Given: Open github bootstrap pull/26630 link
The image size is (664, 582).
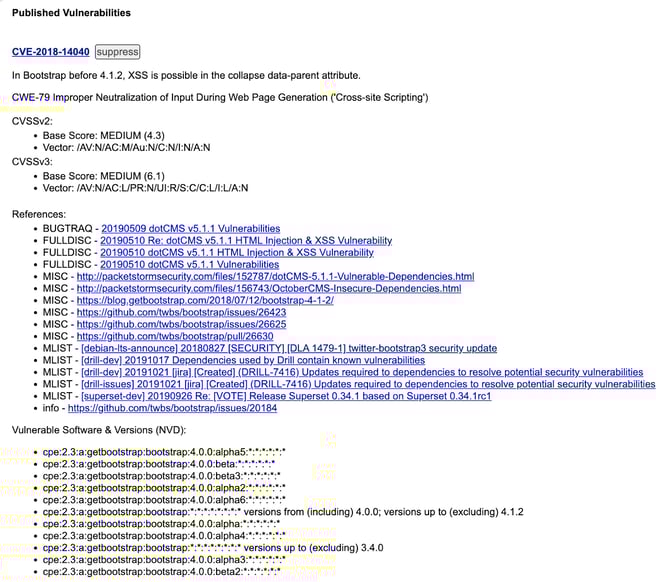Looking at the screenshot, I should coord(175,336).
